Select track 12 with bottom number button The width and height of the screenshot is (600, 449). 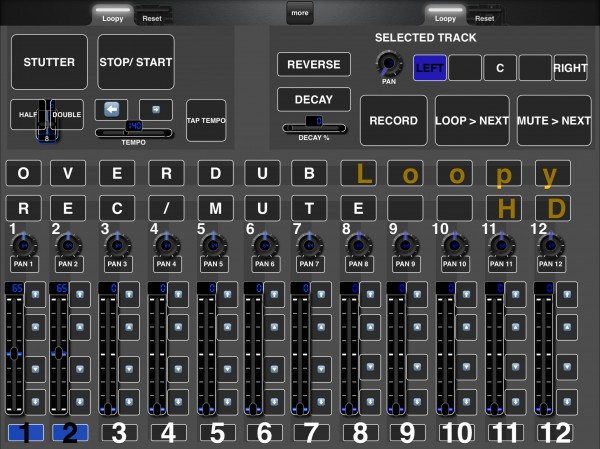(x=555, y=433)
